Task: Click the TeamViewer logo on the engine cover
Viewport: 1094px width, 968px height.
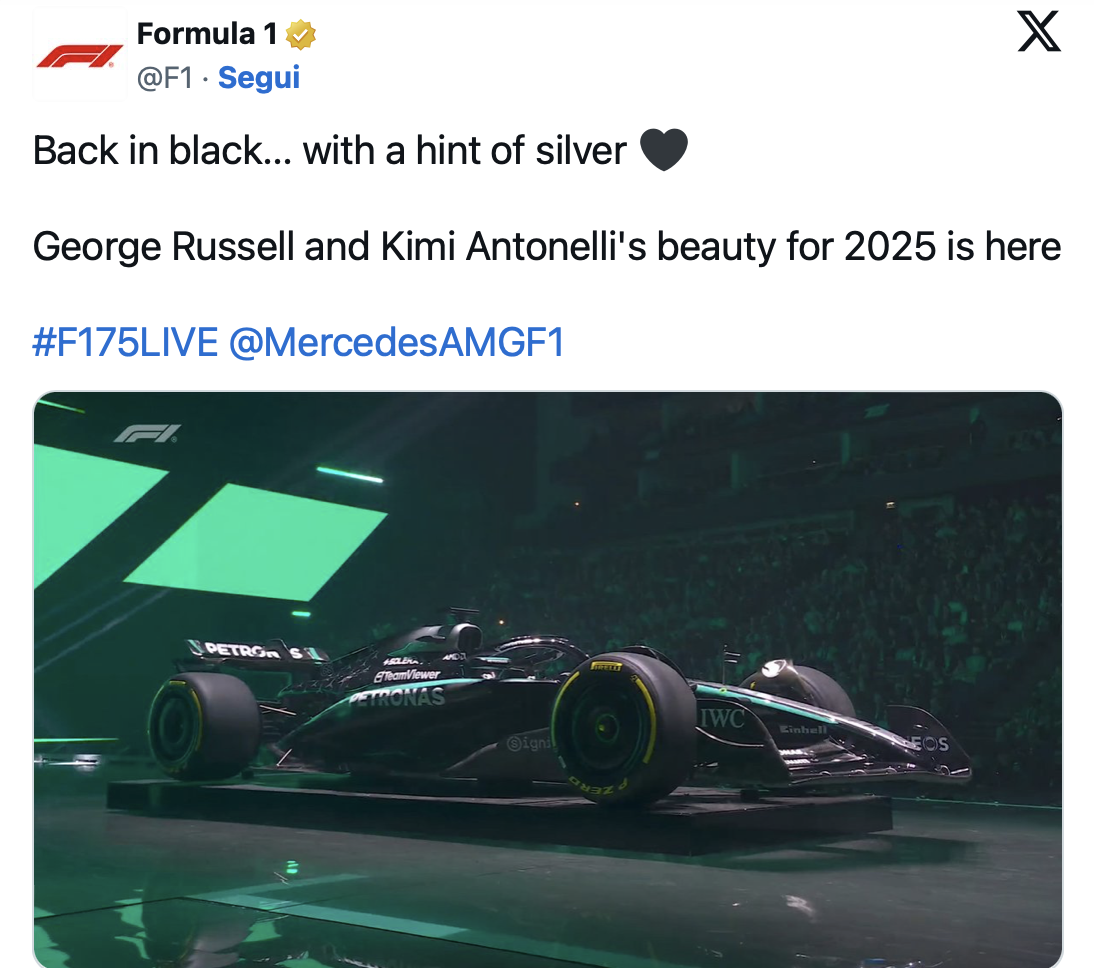Action: tap(407, 675)
